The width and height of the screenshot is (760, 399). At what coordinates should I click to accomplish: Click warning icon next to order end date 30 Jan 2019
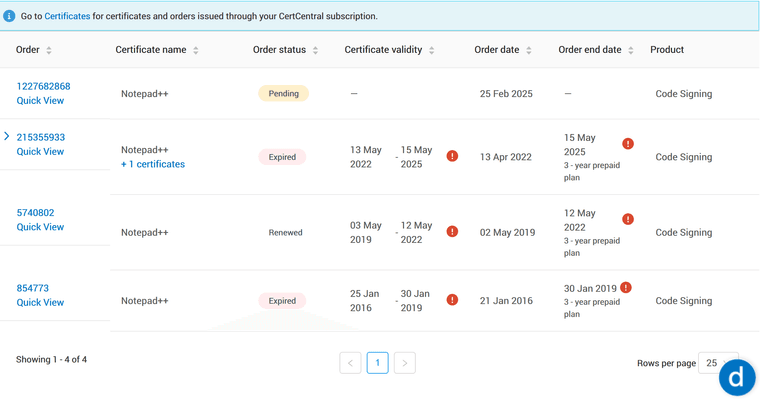626,287
